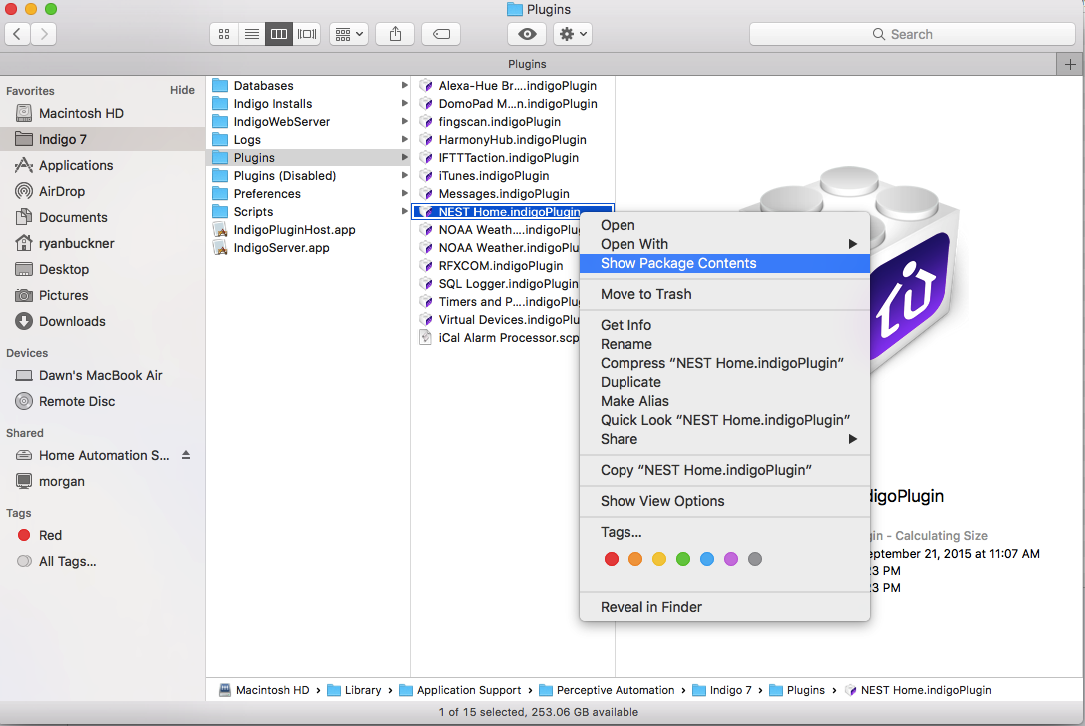Open Downloads from sidebar
Image resolution: width=1085 pixels, height=726 pixels.
tap(102, 321)
